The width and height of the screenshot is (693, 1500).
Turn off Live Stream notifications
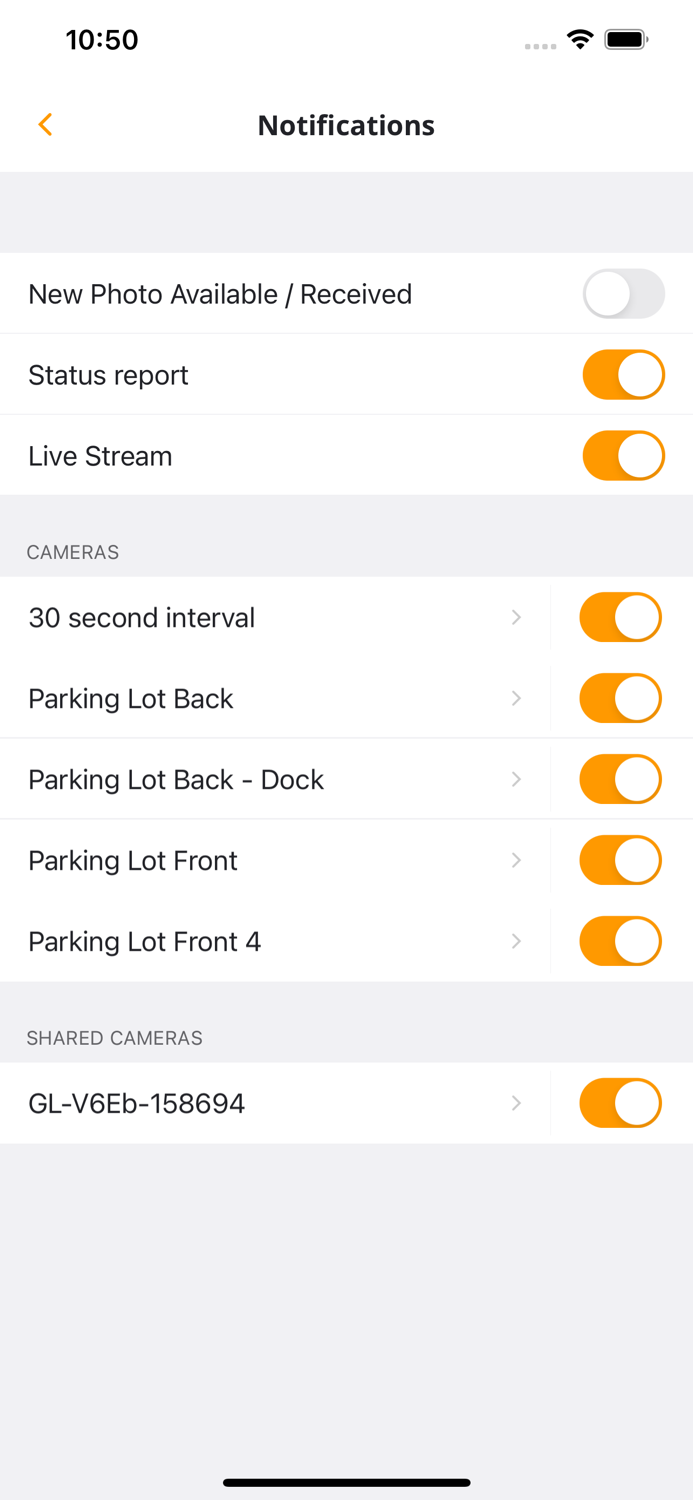(x=623, y=455)
